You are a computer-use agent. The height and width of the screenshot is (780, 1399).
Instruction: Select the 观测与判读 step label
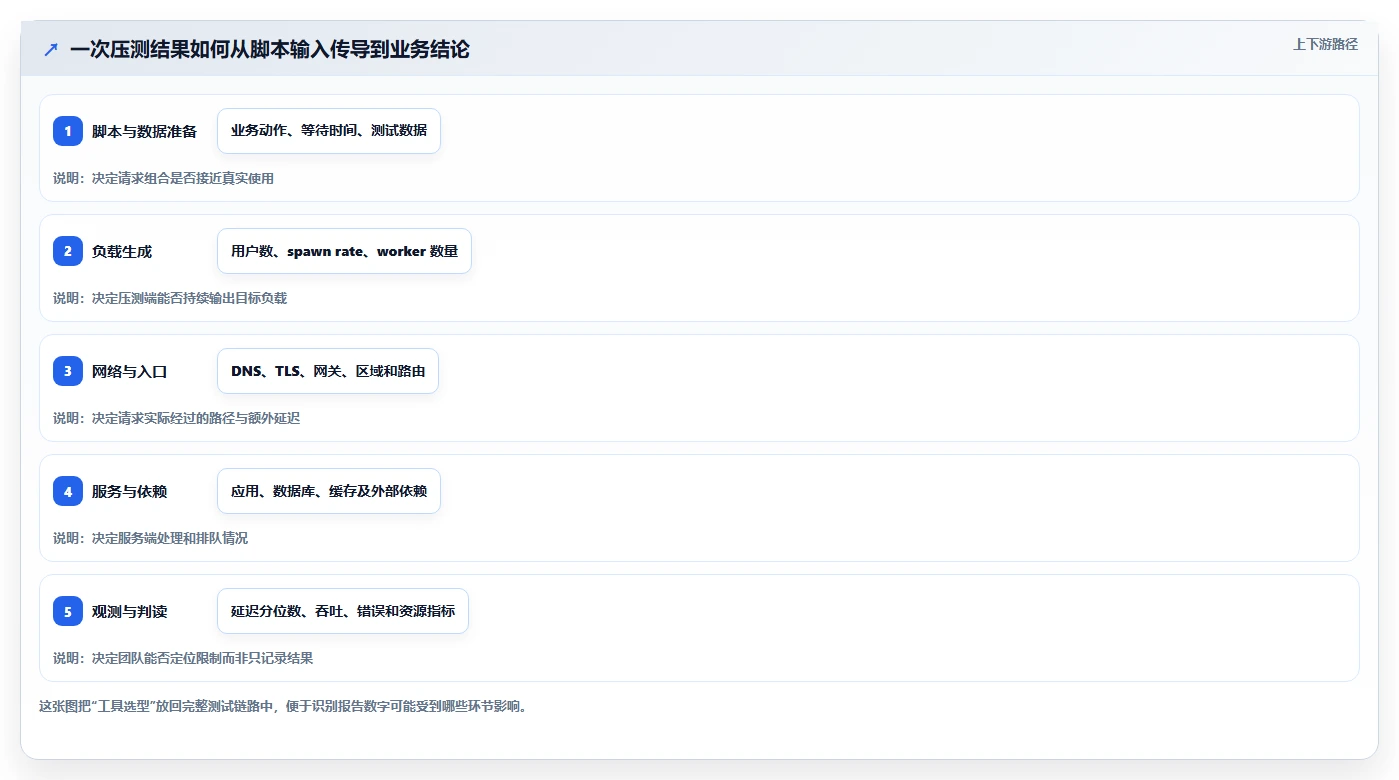(x=129, y=611)
